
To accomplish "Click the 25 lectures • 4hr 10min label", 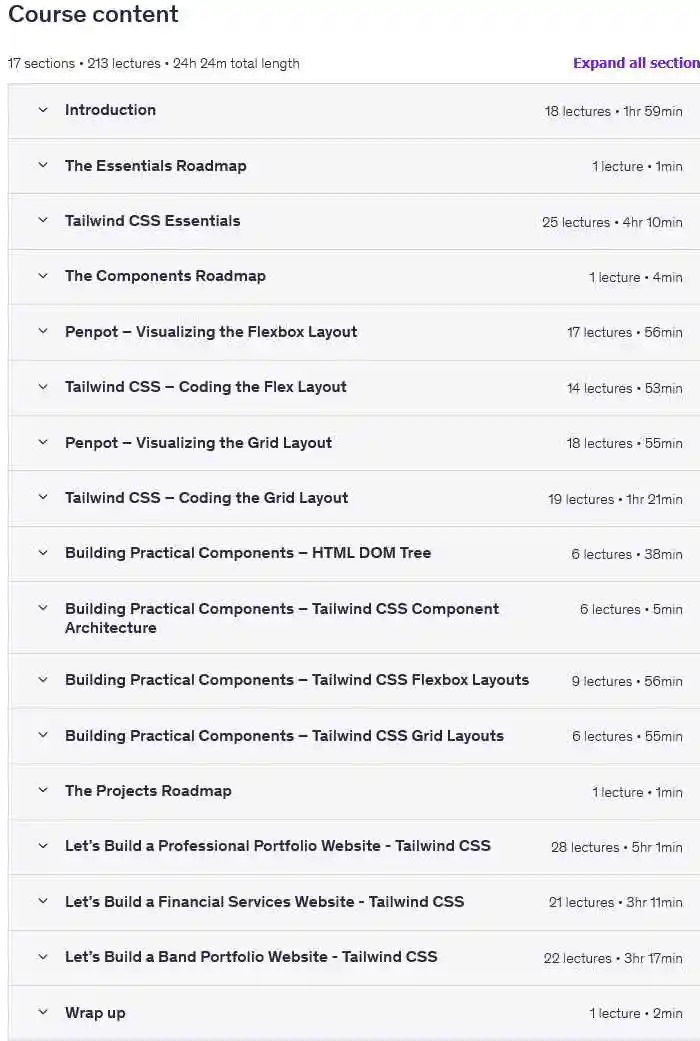I will pos(612,222).
